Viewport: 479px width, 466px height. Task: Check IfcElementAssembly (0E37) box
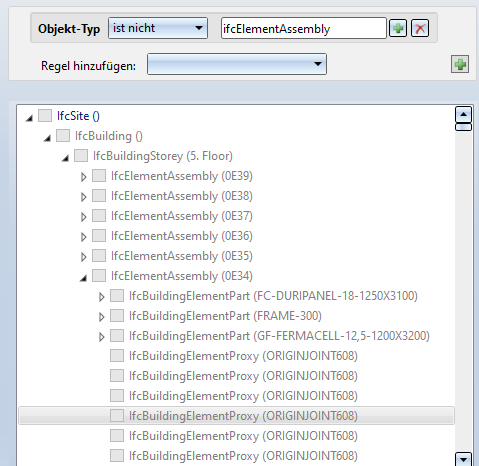(x=99, y=216)
